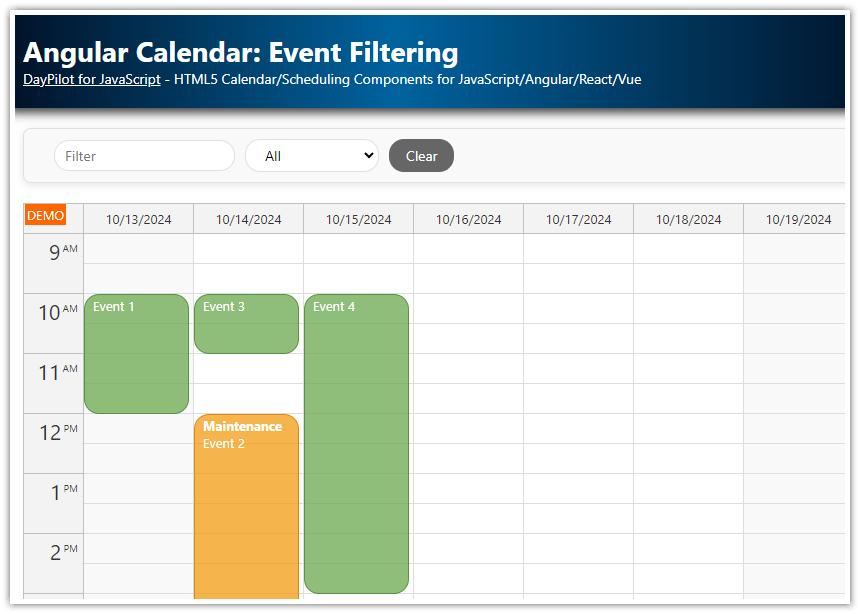Select the 10/19/2024 column header

(798, 218)
